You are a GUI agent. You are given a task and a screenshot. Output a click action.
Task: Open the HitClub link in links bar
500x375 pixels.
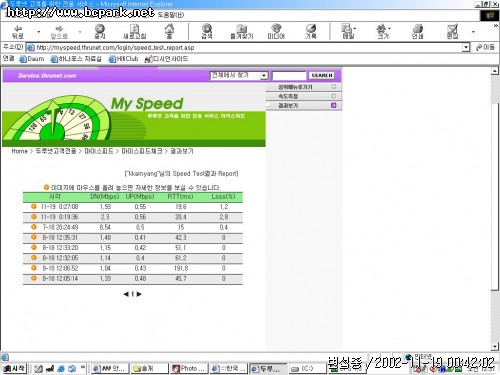[123, 59]
